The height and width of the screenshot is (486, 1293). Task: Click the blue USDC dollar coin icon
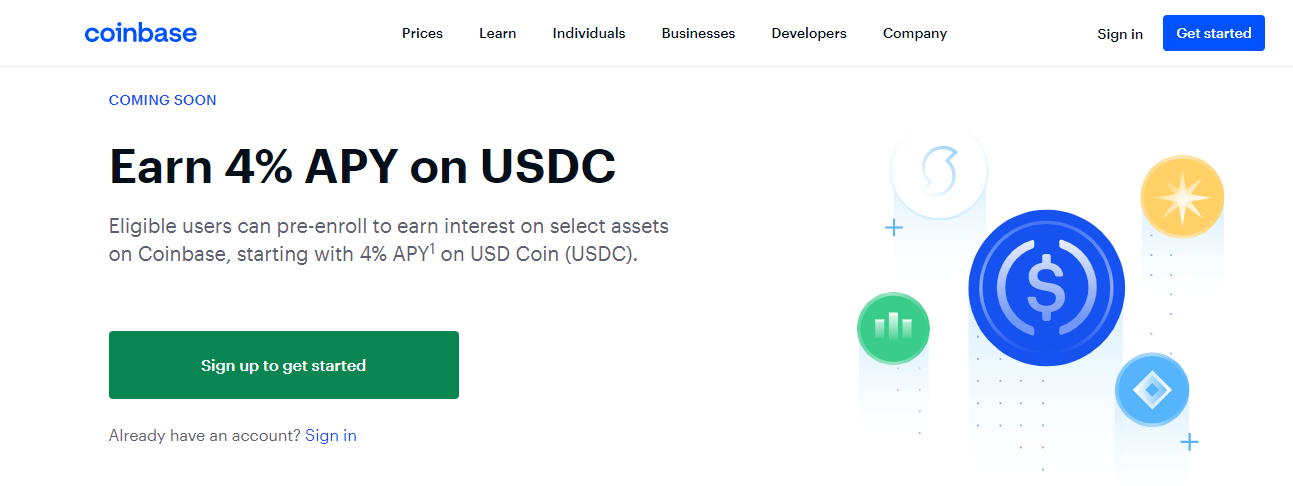[1046, 288]
